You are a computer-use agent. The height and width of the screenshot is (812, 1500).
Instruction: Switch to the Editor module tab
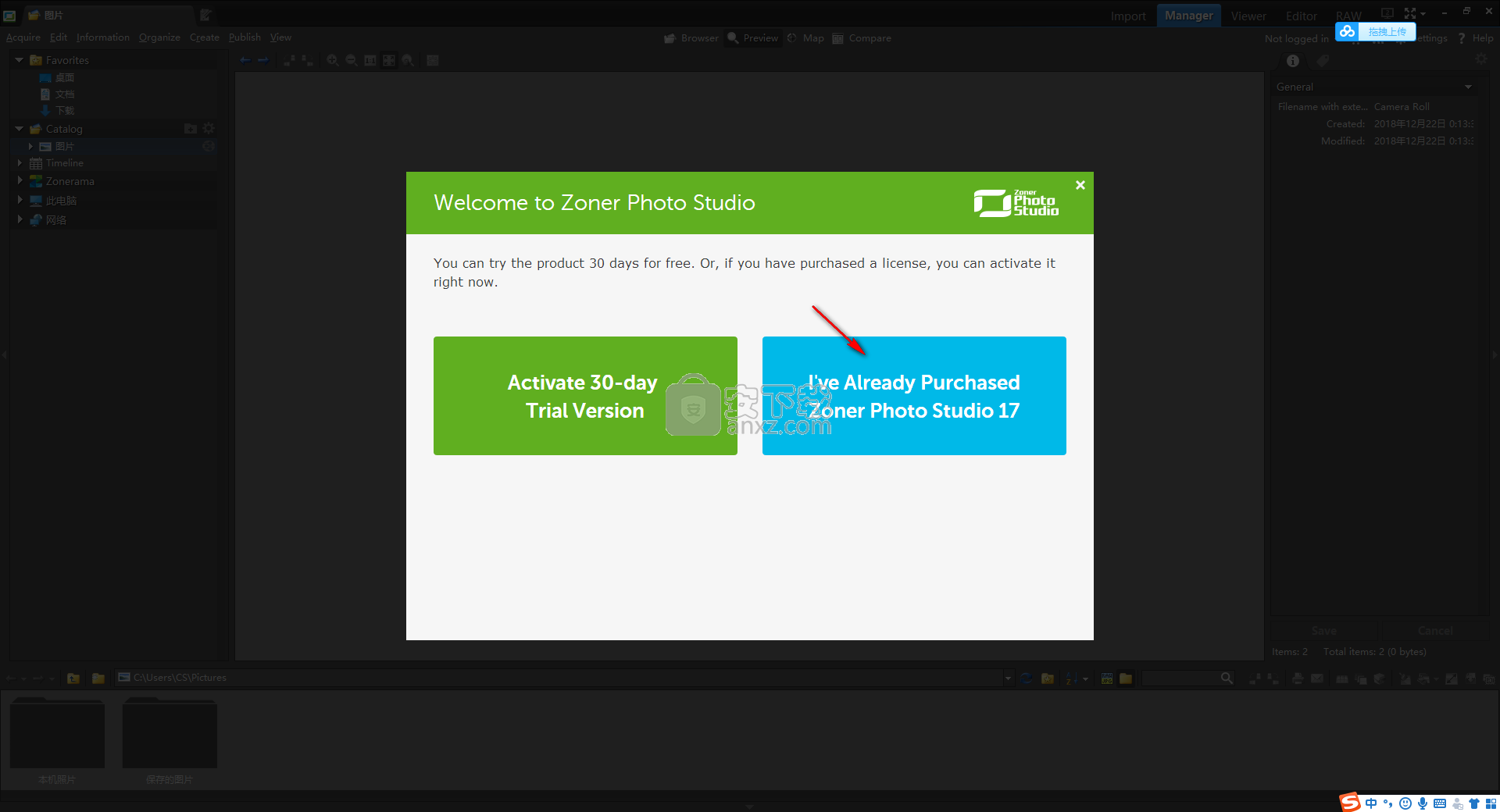pyautogui.click(x=1302, y=16)
